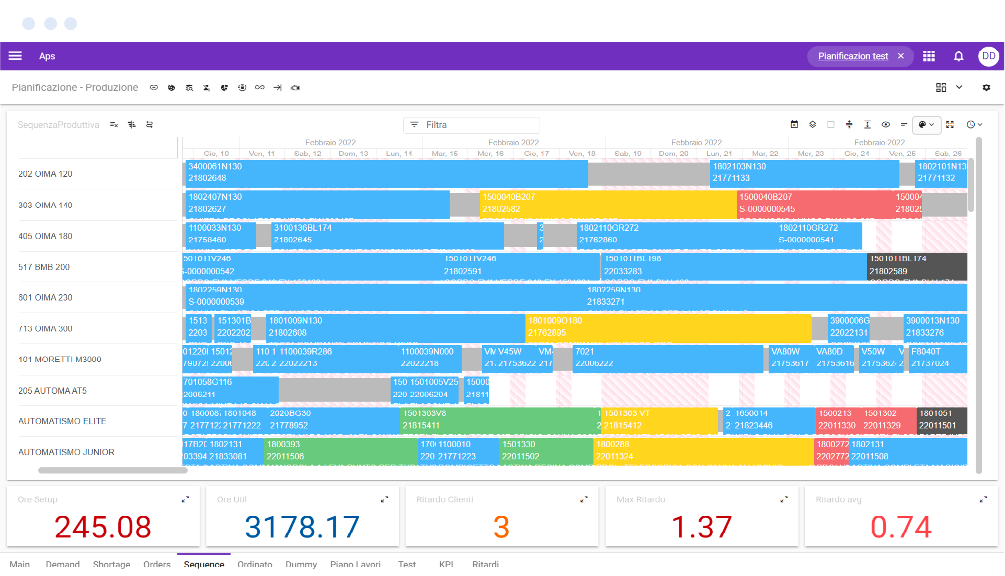Switch to the Orders tab
1005x576 pixels.
coord(157,565)
